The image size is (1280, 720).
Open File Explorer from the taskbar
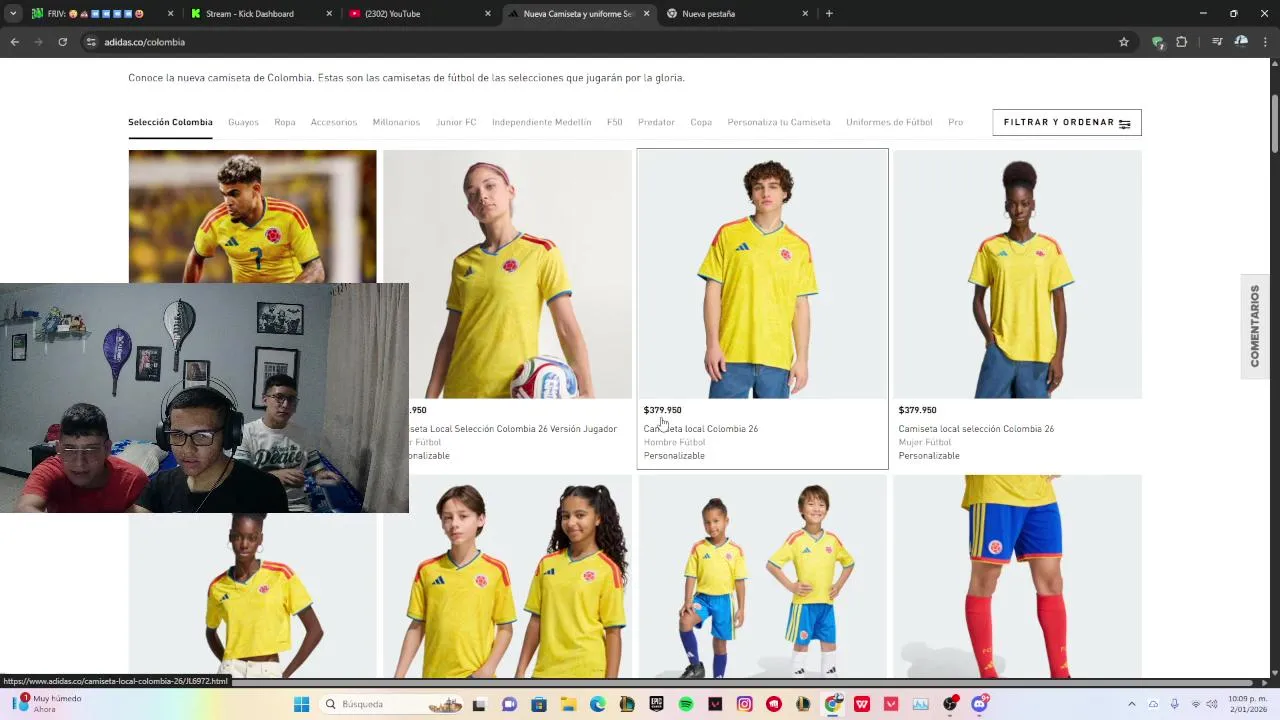[568, 704]
